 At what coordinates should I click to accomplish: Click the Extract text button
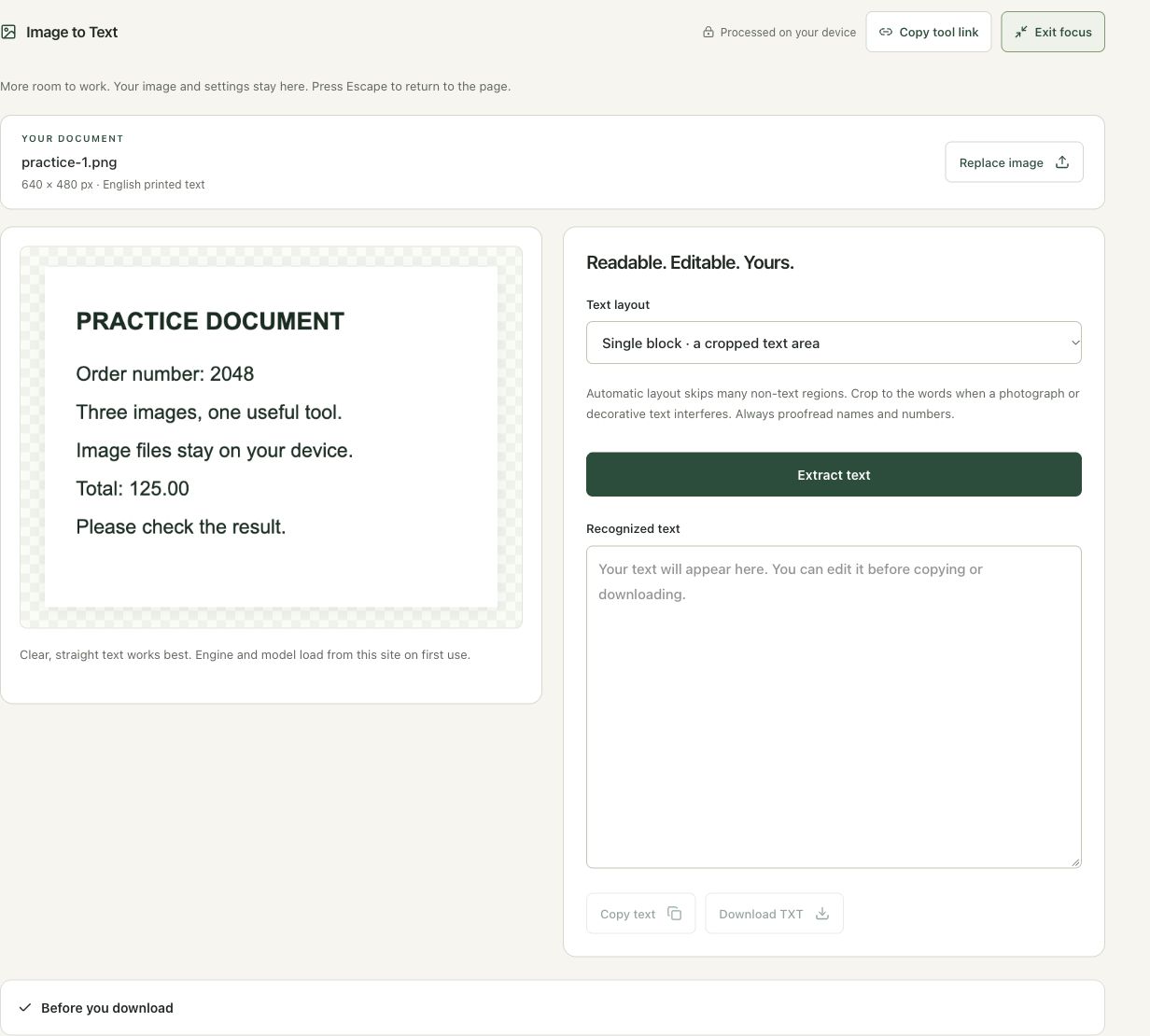pyautogui.click(x=834, y=474)
